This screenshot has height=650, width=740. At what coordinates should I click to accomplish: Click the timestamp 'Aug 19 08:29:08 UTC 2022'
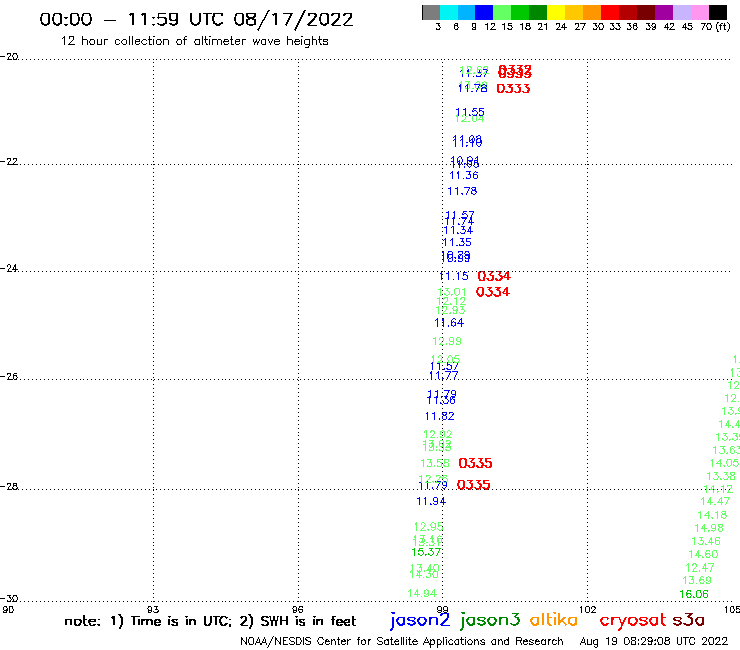(654, 641)
